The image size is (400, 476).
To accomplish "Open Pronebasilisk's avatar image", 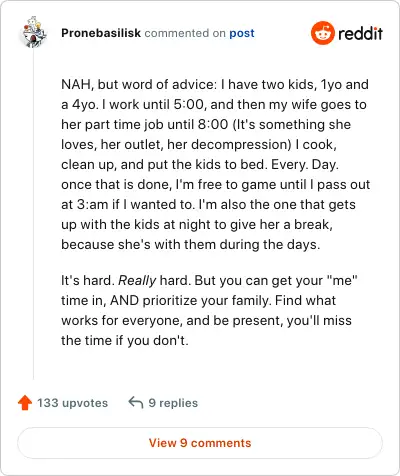I will tap(33, 32).
